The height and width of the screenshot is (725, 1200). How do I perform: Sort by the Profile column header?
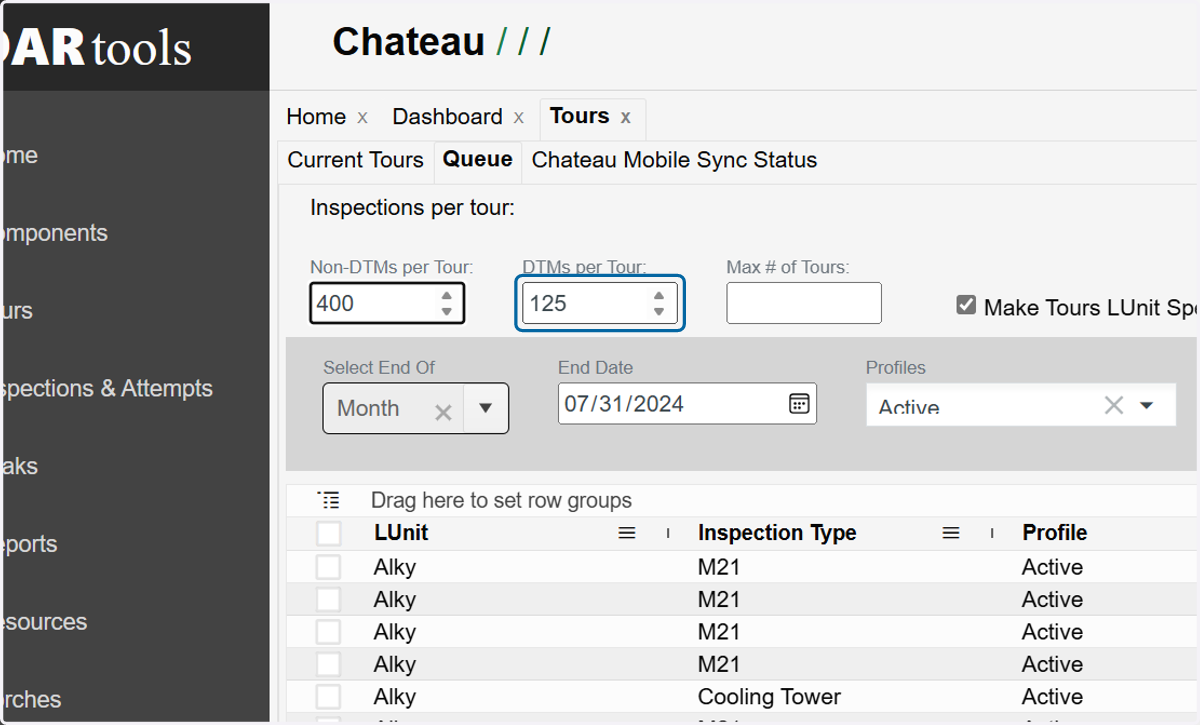pos(1054,533)
